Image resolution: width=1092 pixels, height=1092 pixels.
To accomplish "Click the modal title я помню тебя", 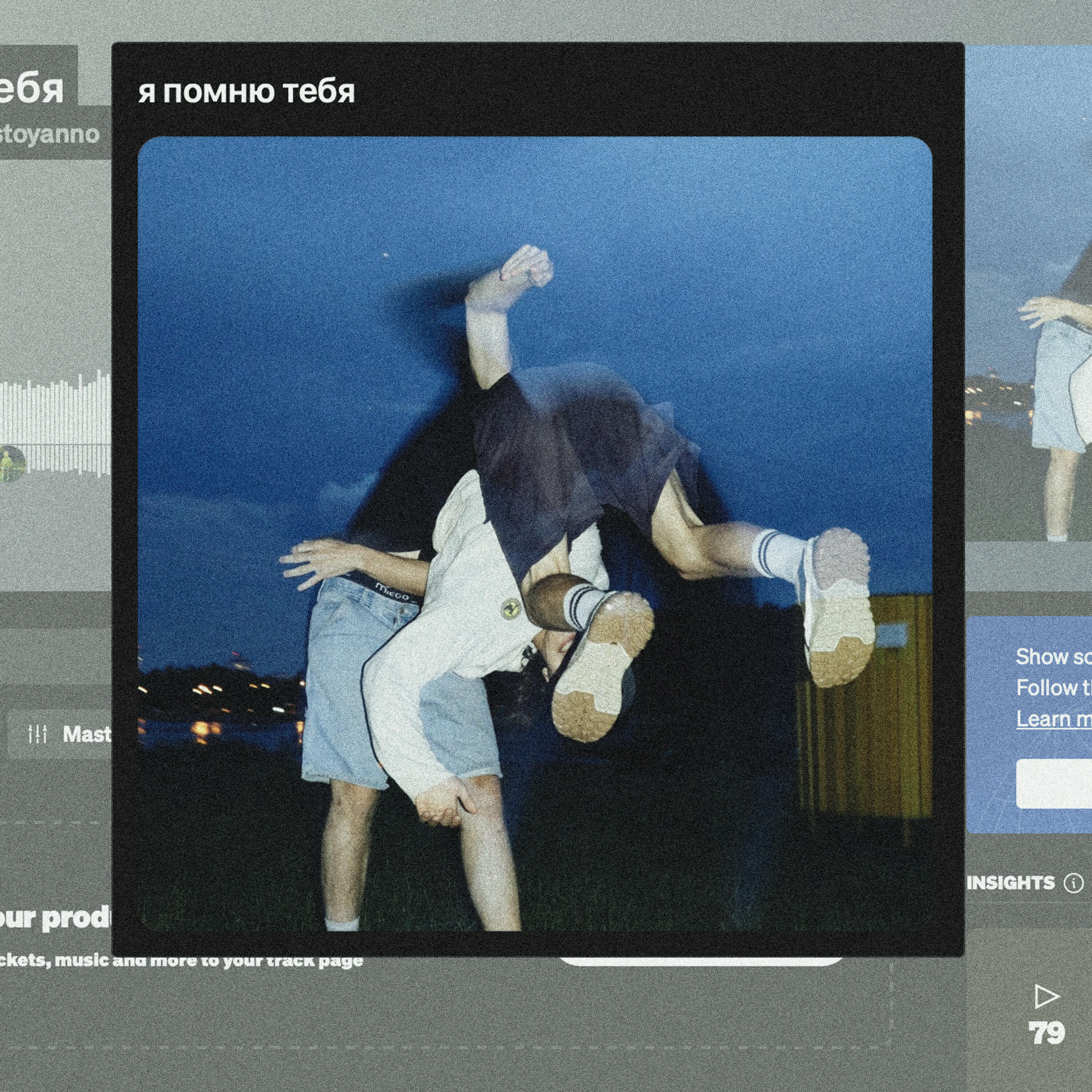I will 246,92.
